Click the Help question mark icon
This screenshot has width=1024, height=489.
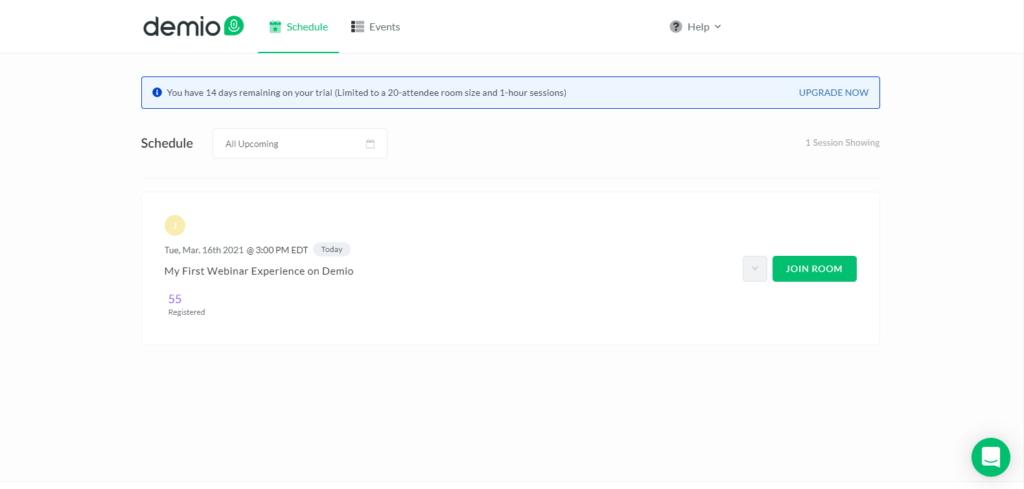pyautogui.click(x=676, y=27)
